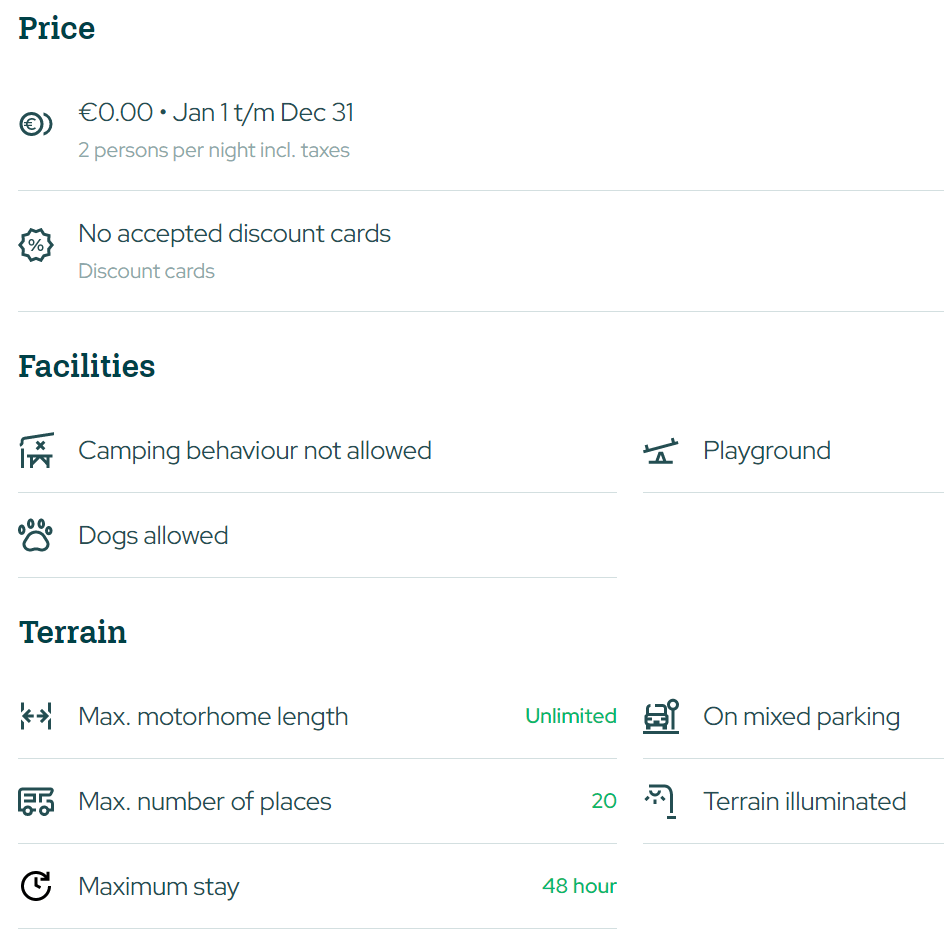944x929 pixels.
Task: Click 'No accepted discount cards' text
Action: coord(234,234)
